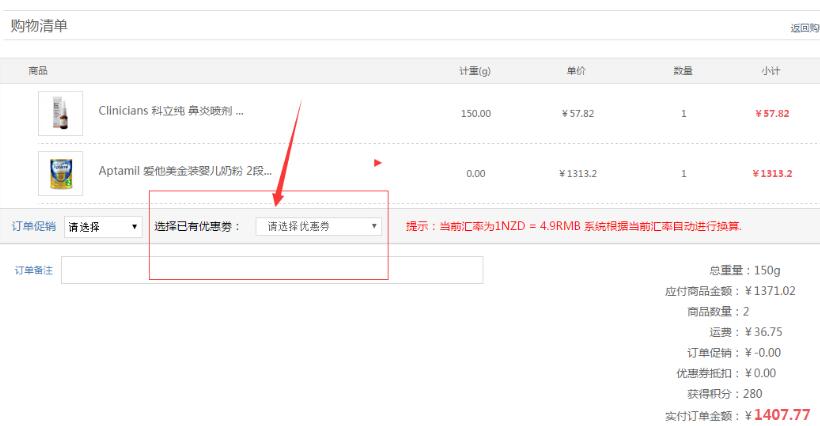Click the Clinicians 科立纯 鼻炎喷剂 product name

click(171, 111)
